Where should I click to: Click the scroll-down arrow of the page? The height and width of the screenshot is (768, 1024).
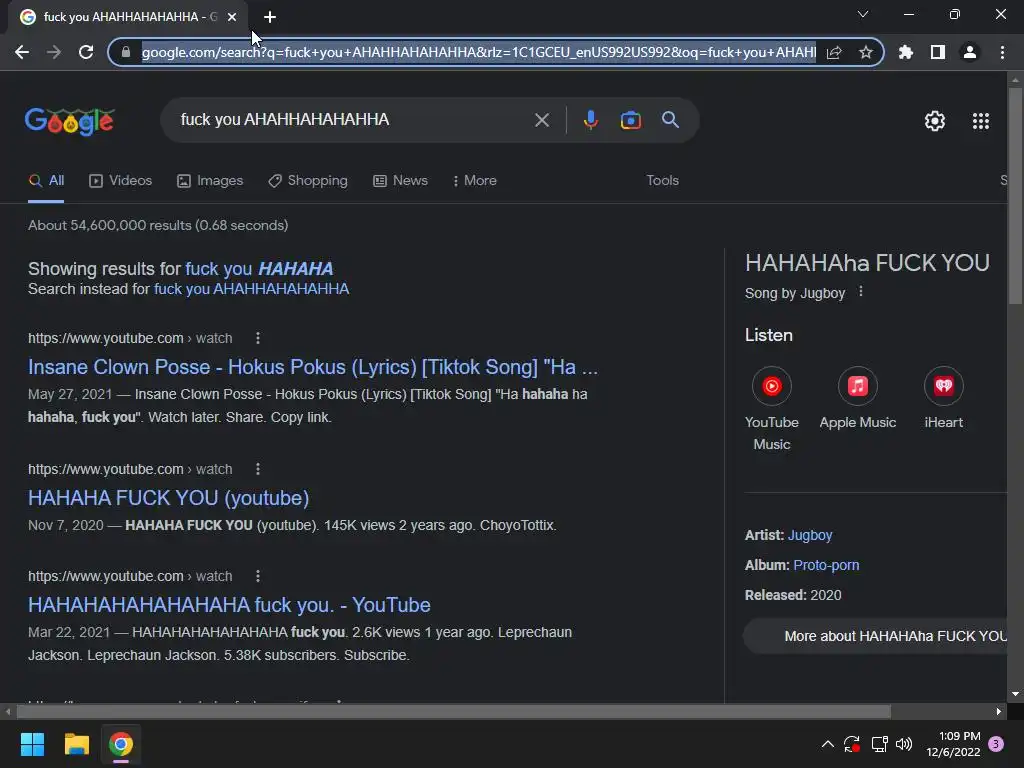[x=1015, y=694]
